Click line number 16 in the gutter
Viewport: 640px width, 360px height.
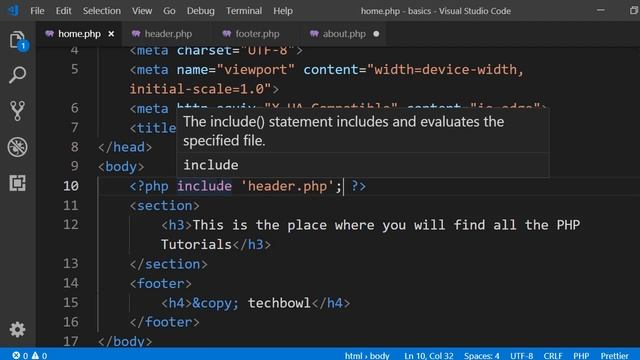click(71, 322)
